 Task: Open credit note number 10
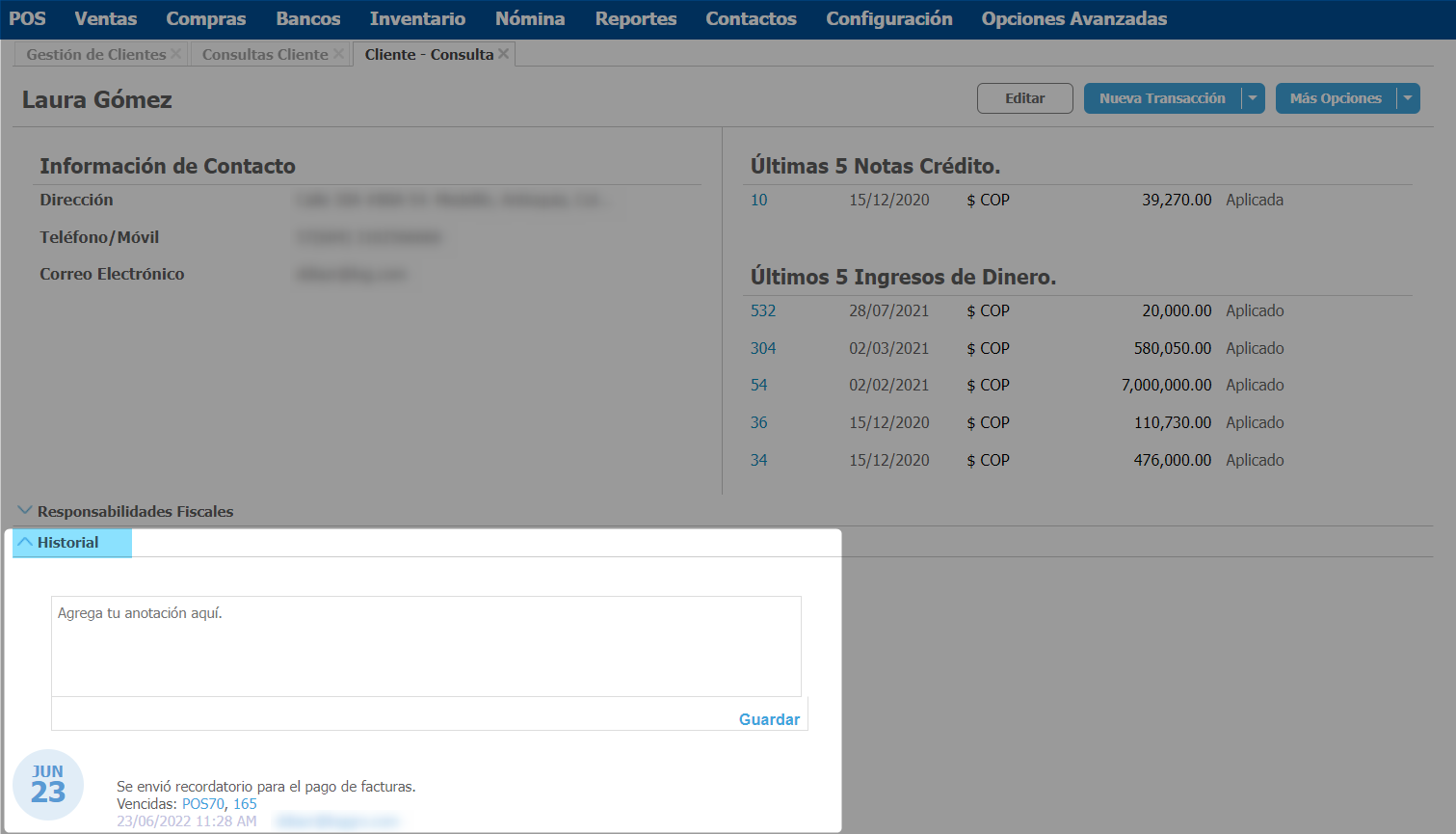tap(759, 201)
